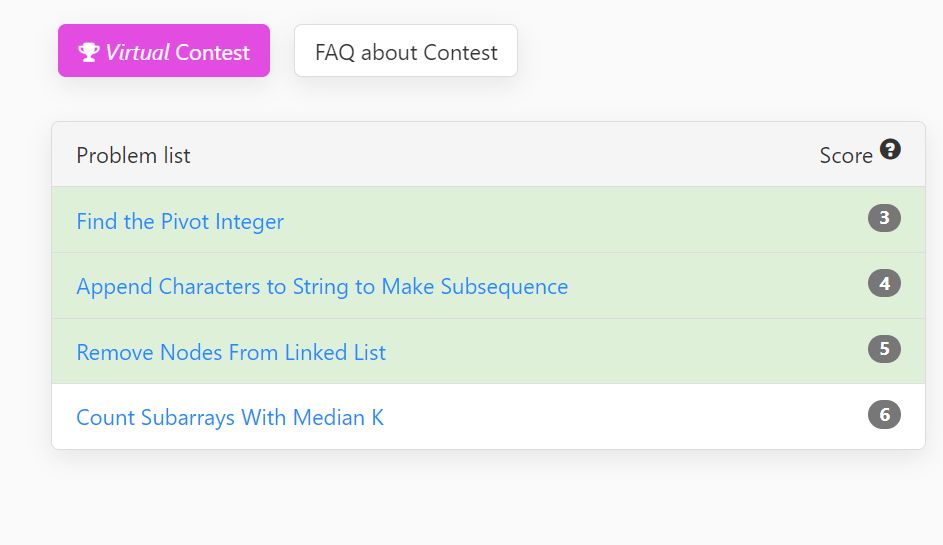Click the score badge showing 4
The width and height of the screenshot is (943, 545).
pyautogui.click(x=884, y=284)
